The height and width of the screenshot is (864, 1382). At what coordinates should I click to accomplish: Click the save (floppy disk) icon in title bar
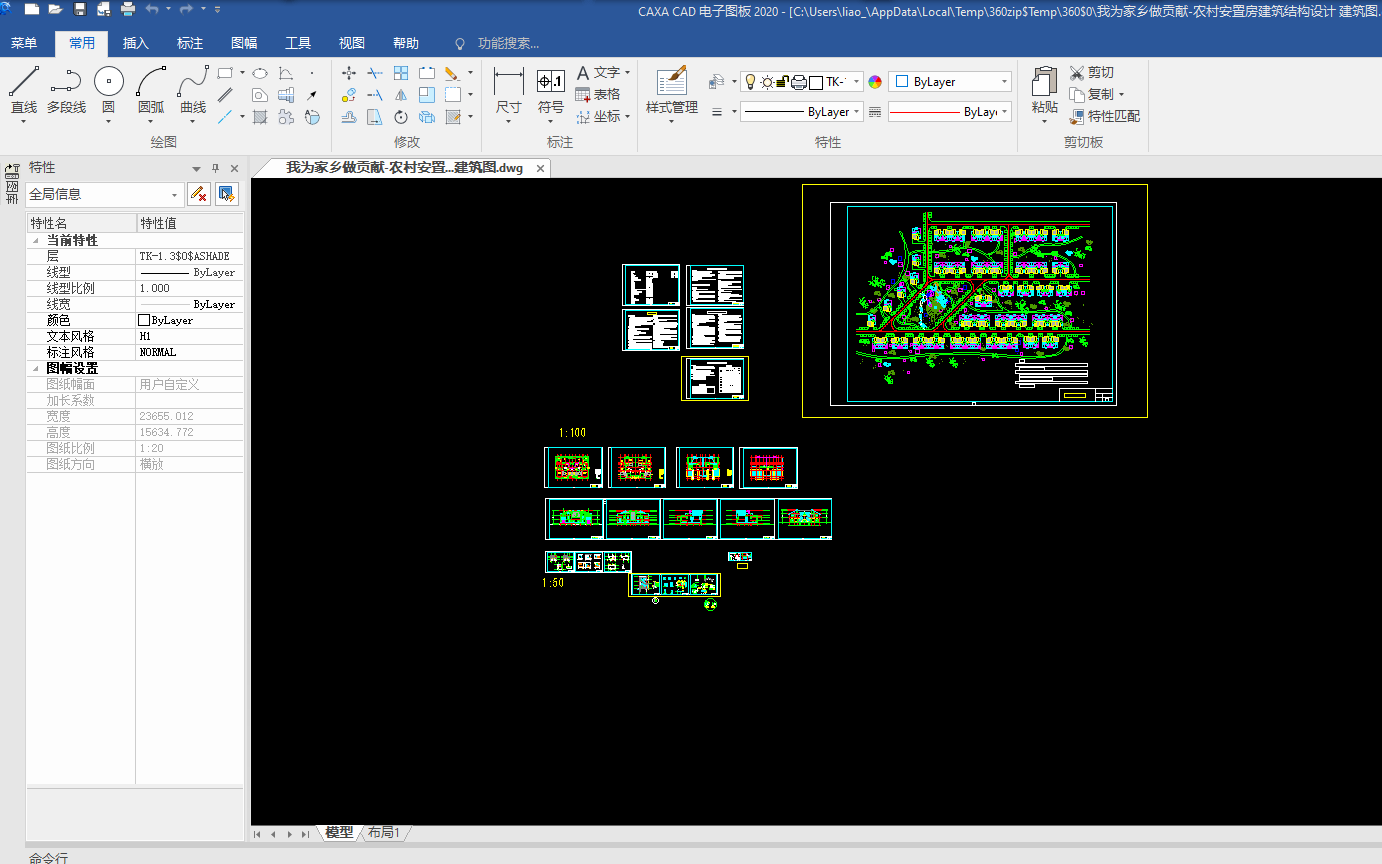pyautogui.click(x=80, y=9)
